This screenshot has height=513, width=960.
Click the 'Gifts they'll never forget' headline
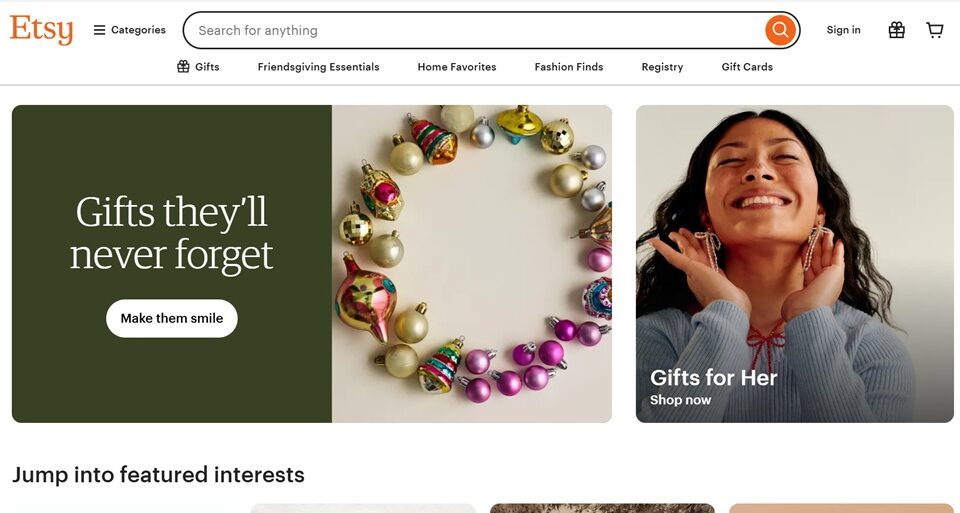[172, 233]
